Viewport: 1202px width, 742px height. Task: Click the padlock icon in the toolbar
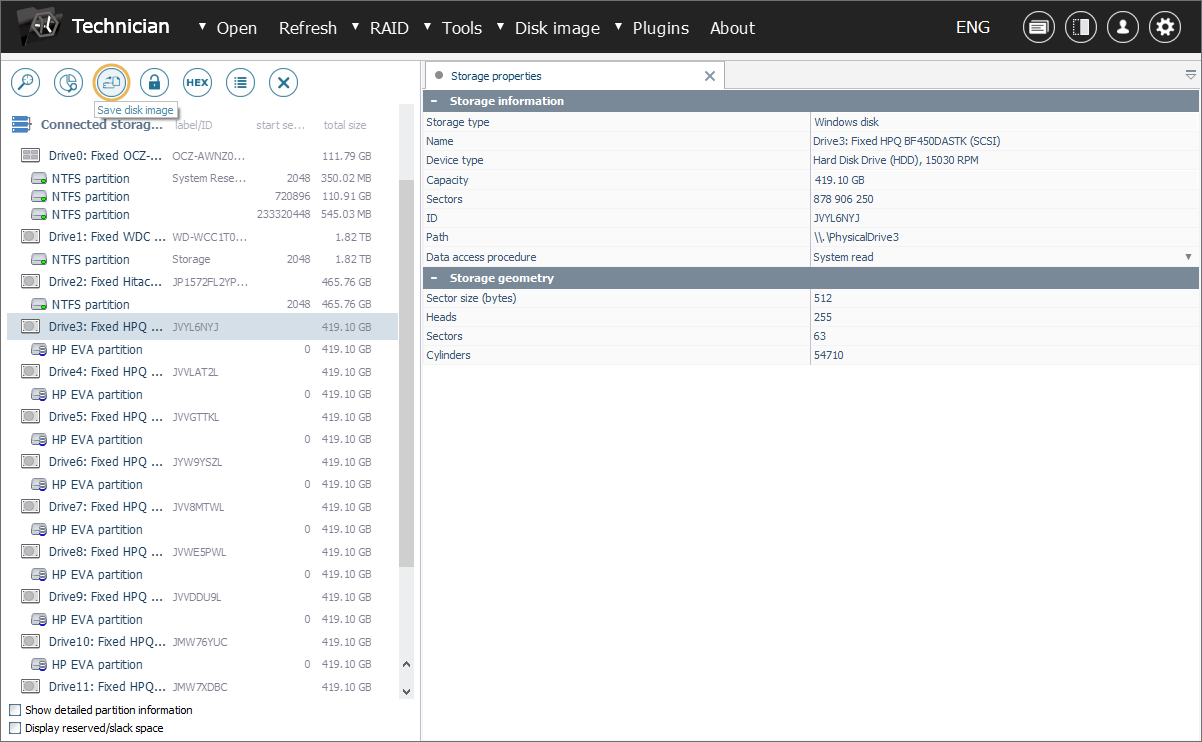pyautogui.click(x=154, y=82)
